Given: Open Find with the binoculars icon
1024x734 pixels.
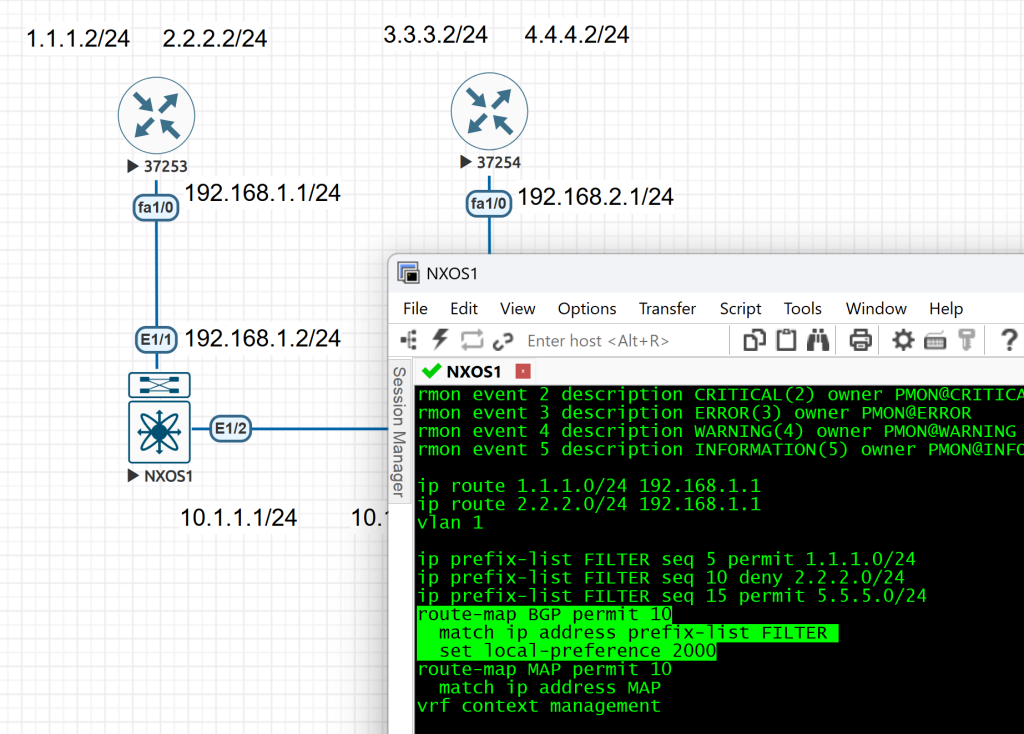Looking at the screenshot, I should click(818, 340).
